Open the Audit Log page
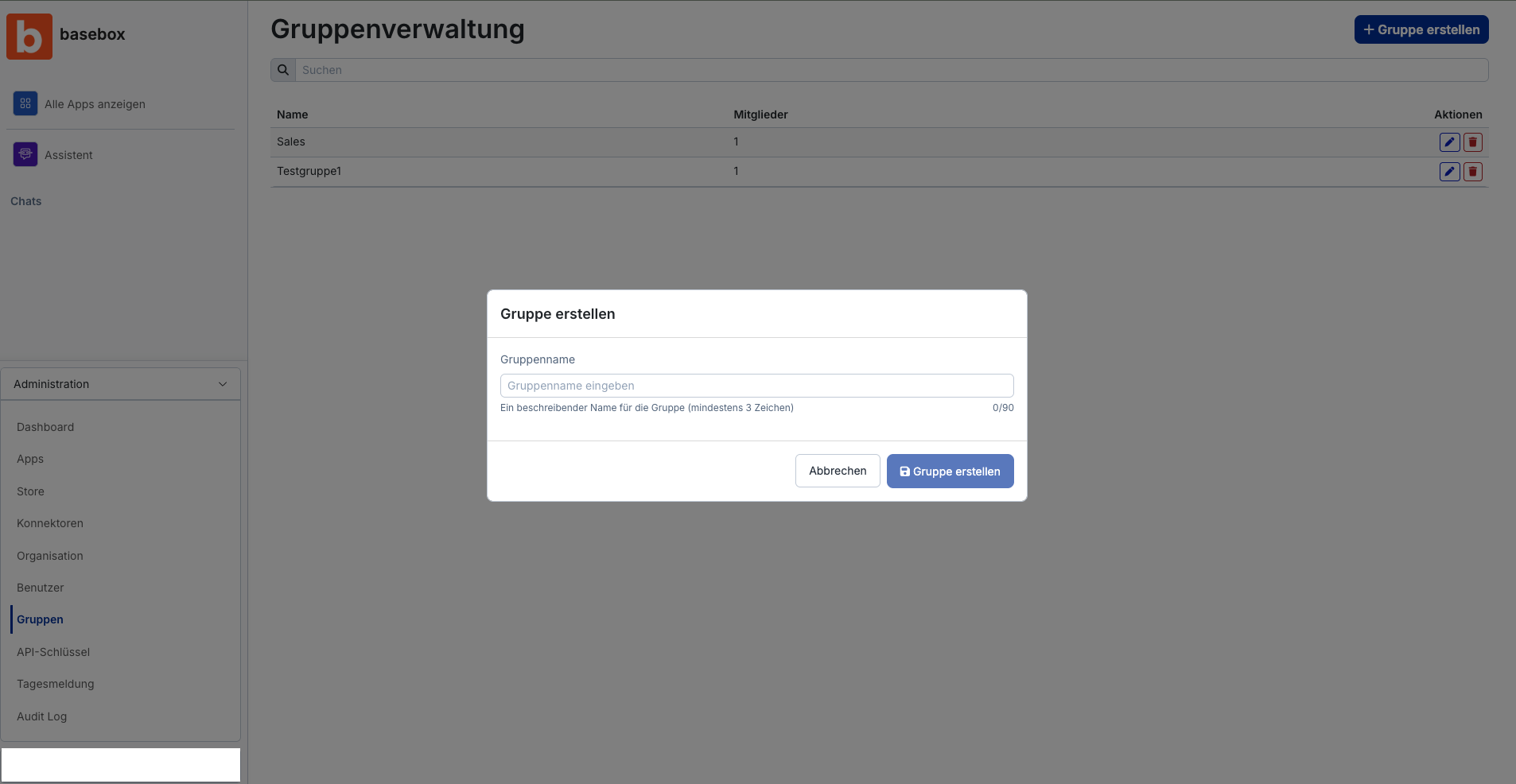 (x=42, y=716)
